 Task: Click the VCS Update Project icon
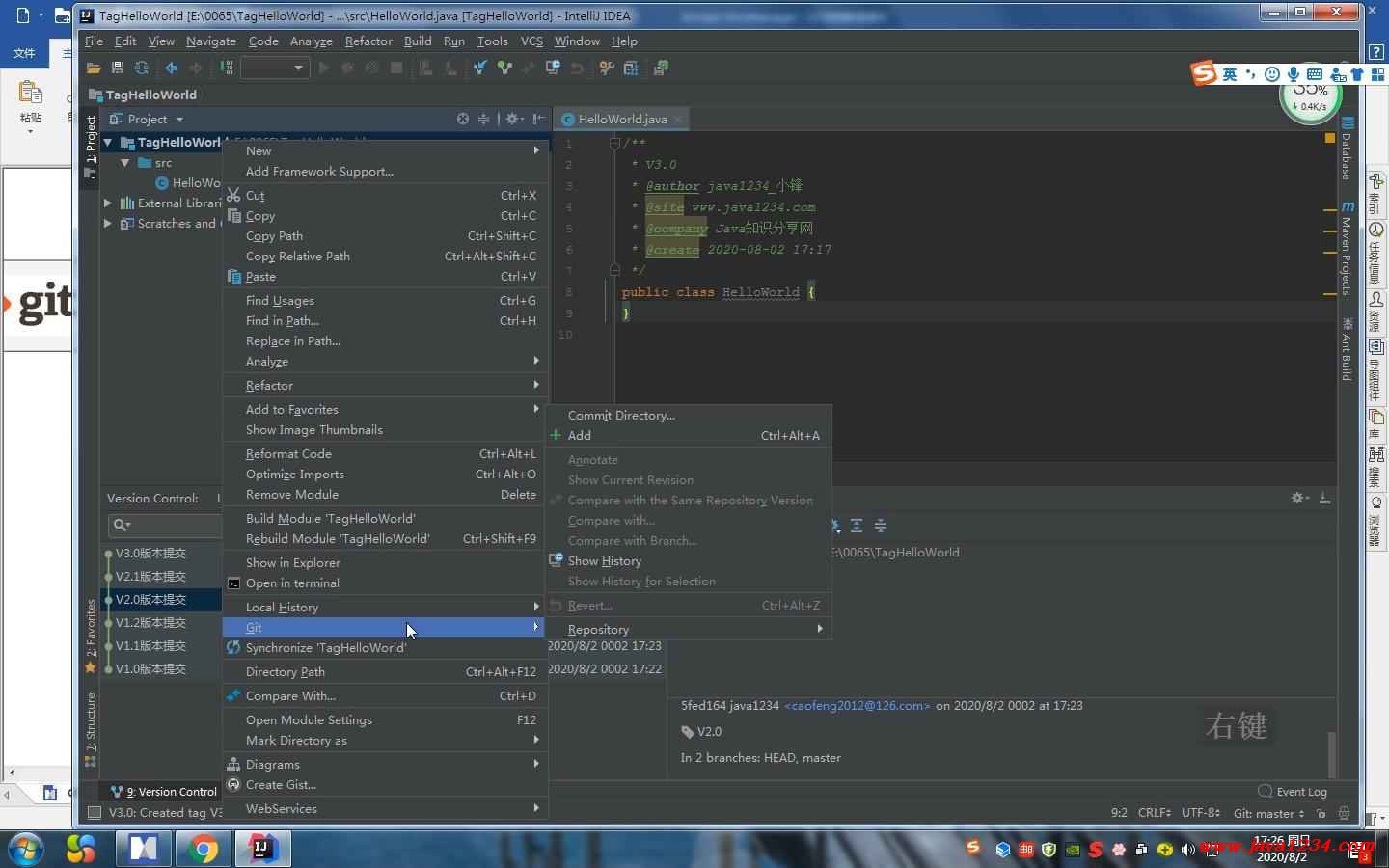click(479, 68)
